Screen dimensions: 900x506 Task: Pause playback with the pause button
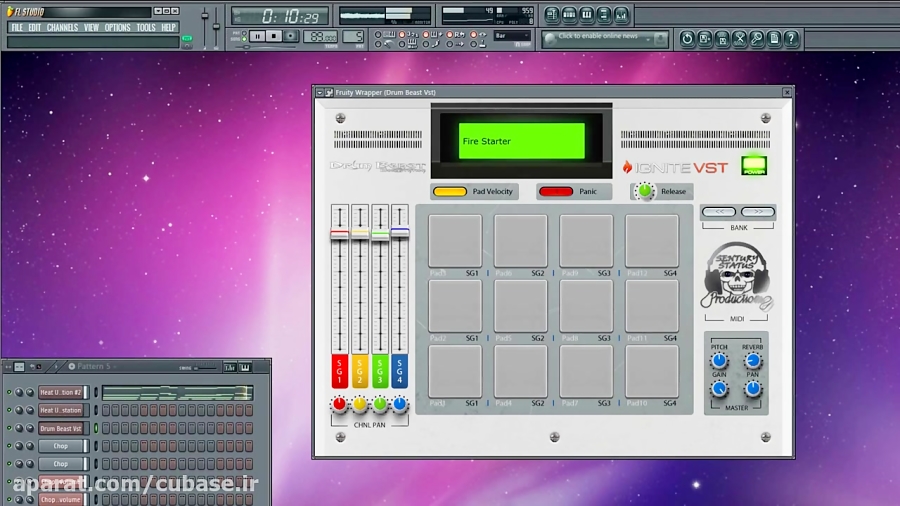pos(257,36)
